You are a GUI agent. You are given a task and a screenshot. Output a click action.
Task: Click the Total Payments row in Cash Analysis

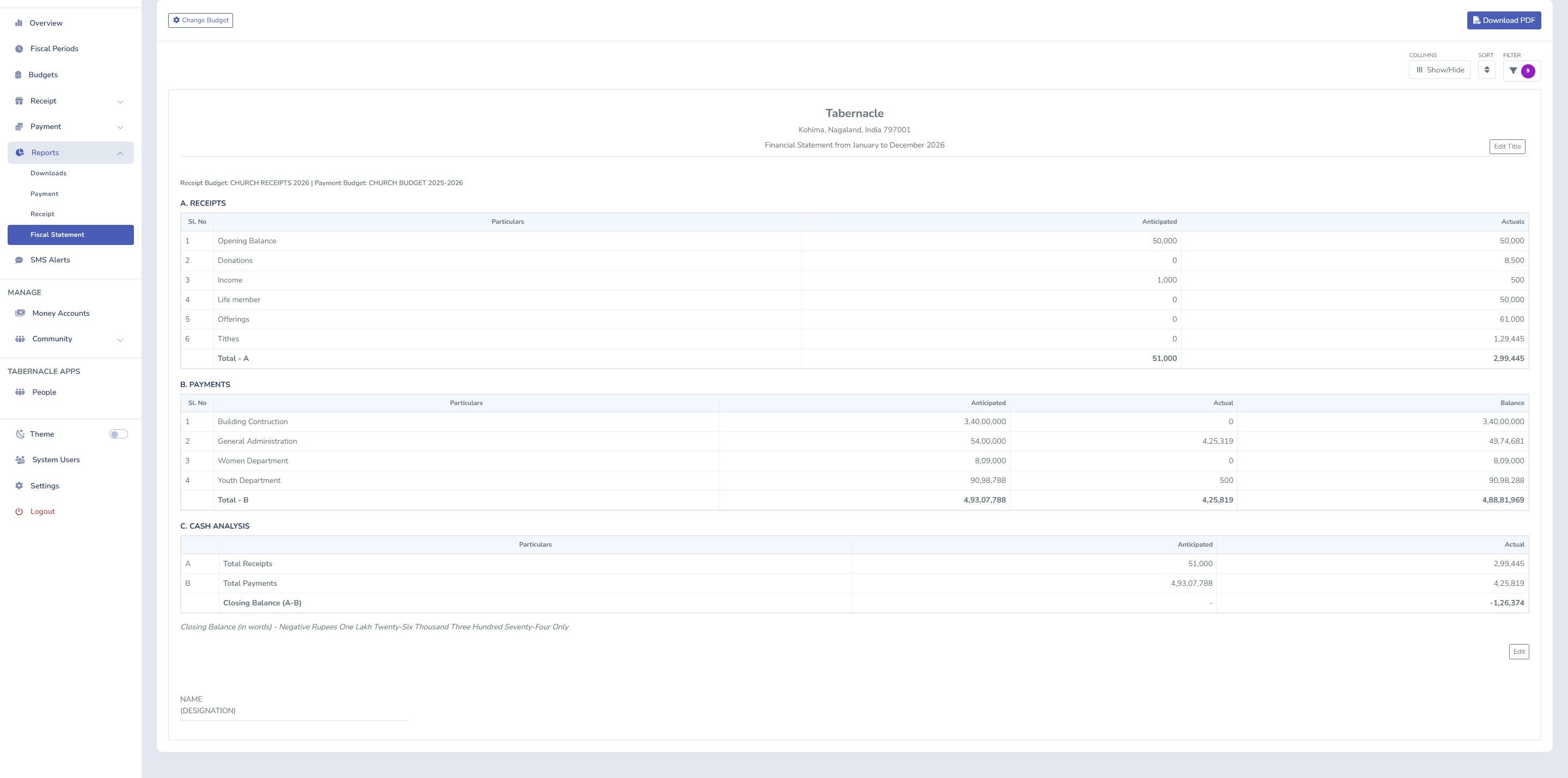855,584
